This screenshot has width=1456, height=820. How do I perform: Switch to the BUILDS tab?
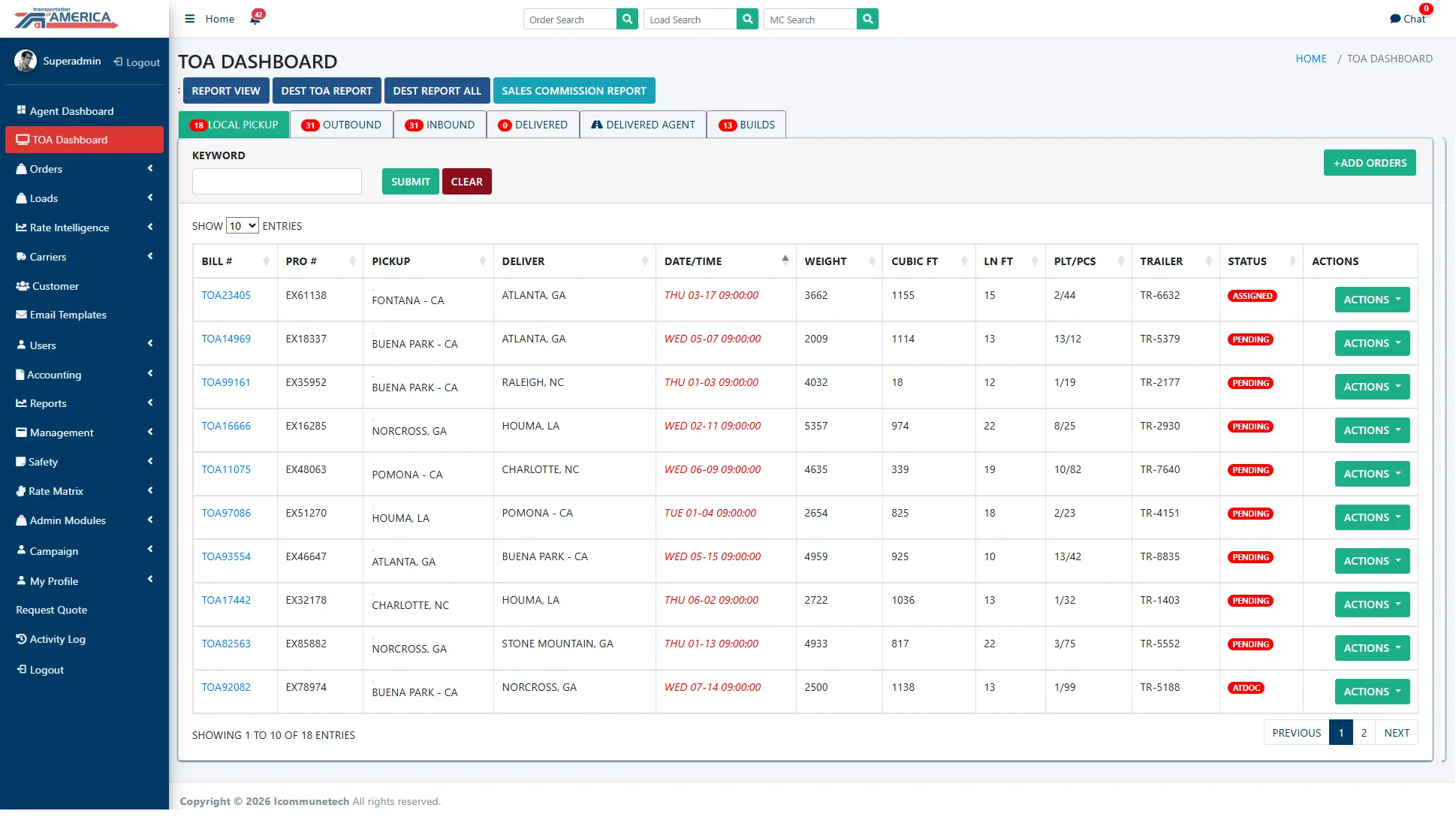[746, 125]
